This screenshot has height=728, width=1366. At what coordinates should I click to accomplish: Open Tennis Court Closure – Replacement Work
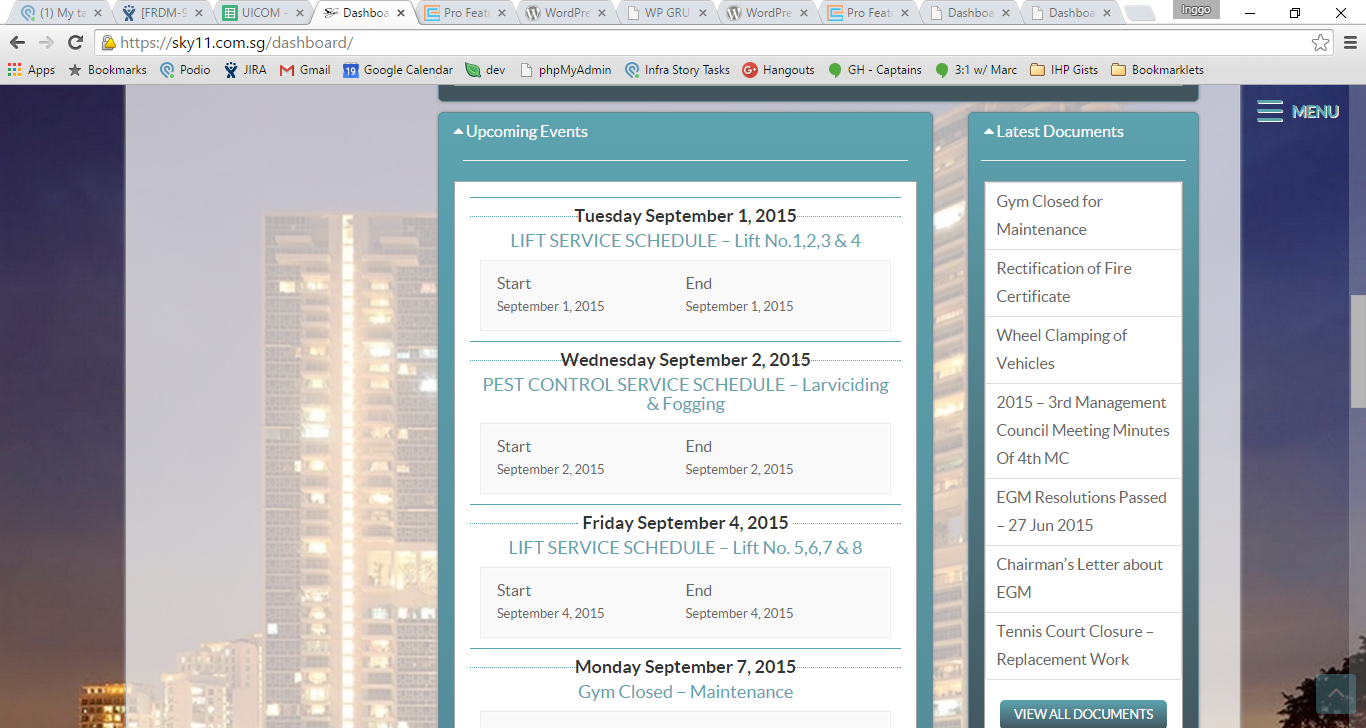tap(1083, 645)
